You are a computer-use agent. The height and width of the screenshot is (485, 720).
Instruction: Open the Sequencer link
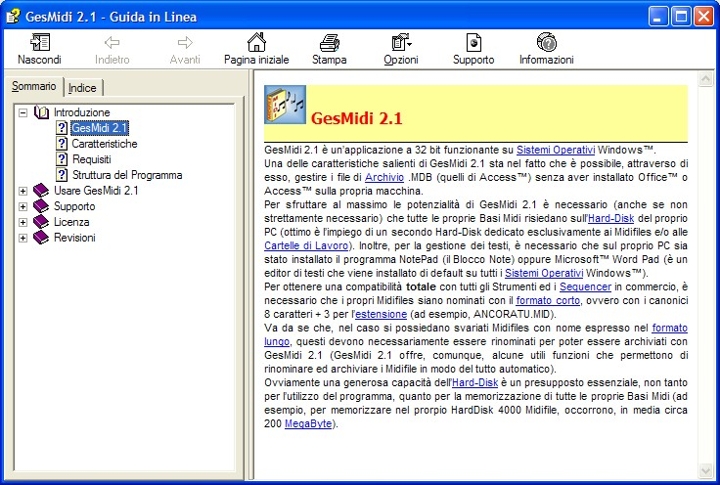point(585,287)
